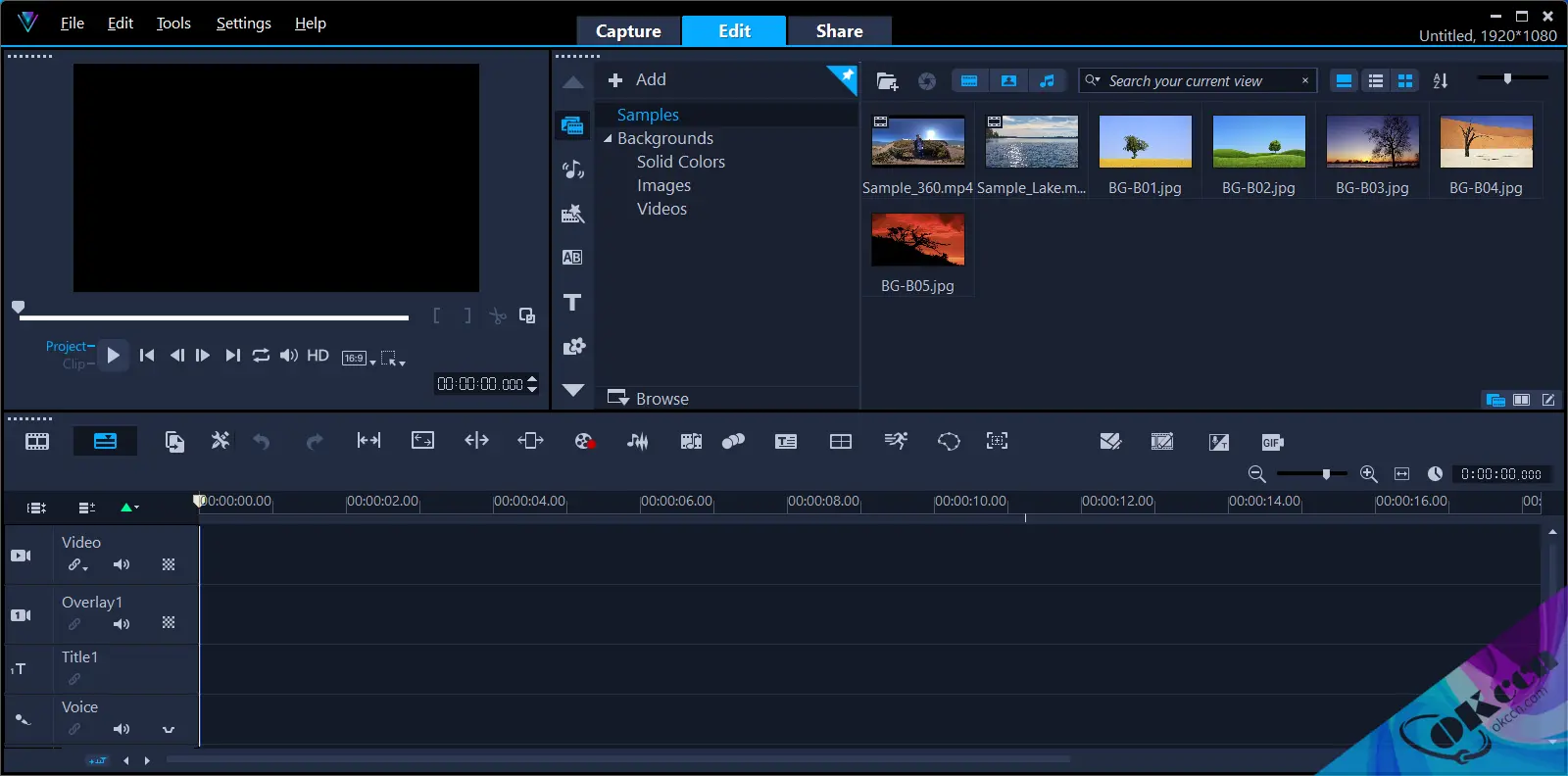Select Project playback mode label
The width and height of the screenshot is (1568, 776).
point(67,346)
